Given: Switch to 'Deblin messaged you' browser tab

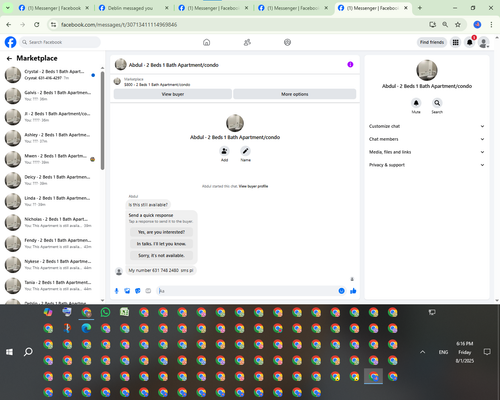Looking at the screenshot, I should 133,8.
